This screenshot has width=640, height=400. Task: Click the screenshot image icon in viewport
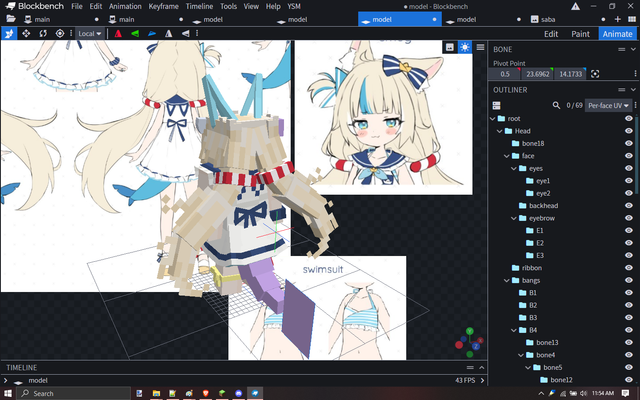click(x=449, y=47)
